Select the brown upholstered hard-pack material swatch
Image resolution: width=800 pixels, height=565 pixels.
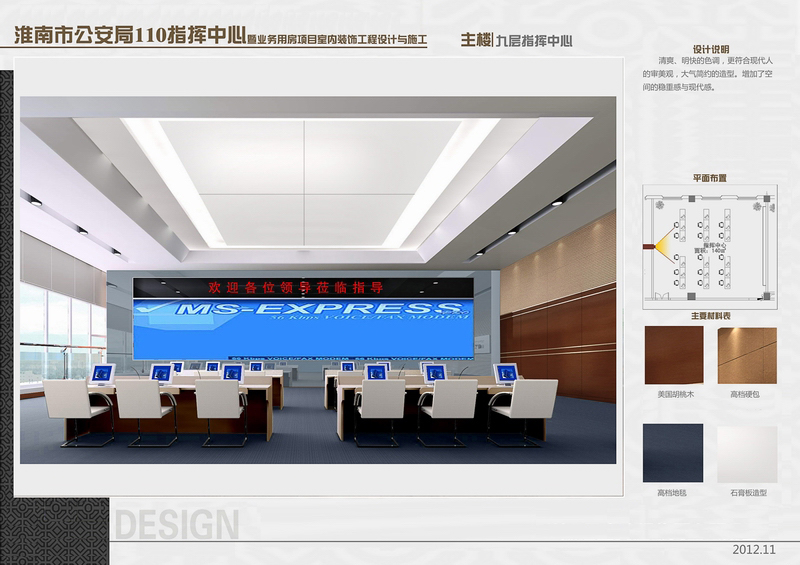coord(747,355)
